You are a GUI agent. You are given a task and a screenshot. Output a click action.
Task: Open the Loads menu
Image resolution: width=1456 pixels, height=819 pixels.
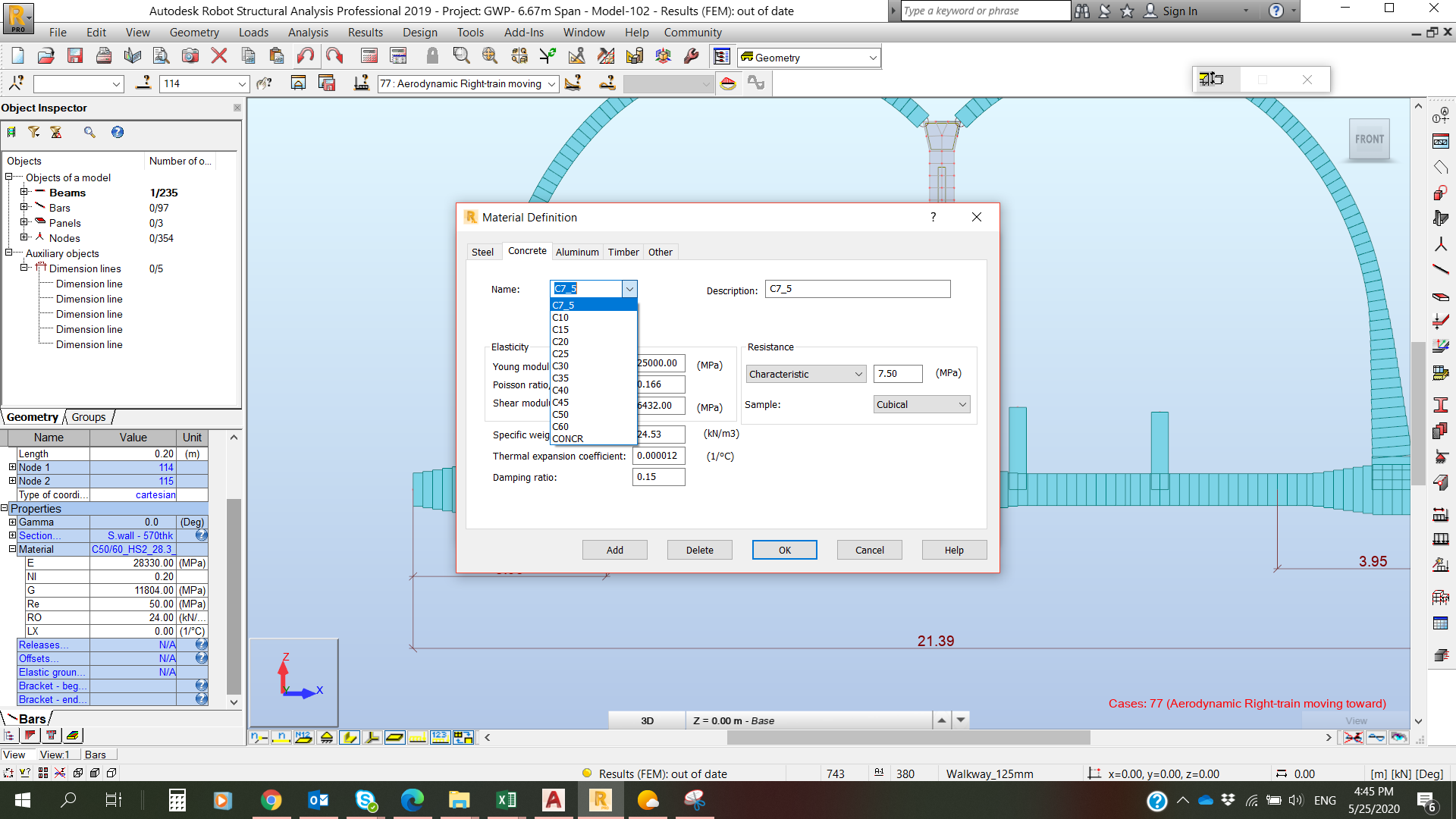tap(253, 33)
